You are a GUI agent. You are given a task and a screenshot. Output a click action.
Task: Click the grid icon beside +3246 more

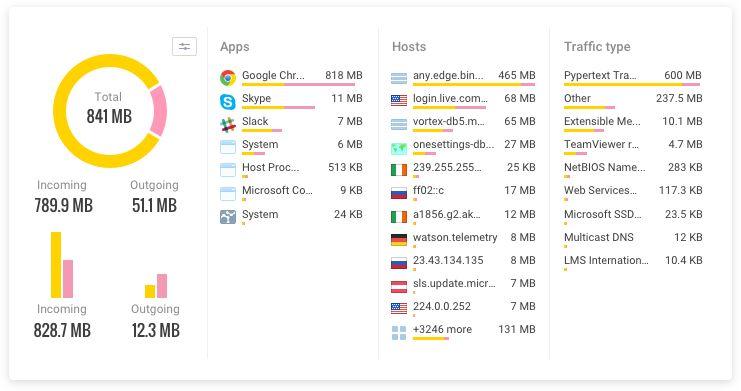(399, 333)
